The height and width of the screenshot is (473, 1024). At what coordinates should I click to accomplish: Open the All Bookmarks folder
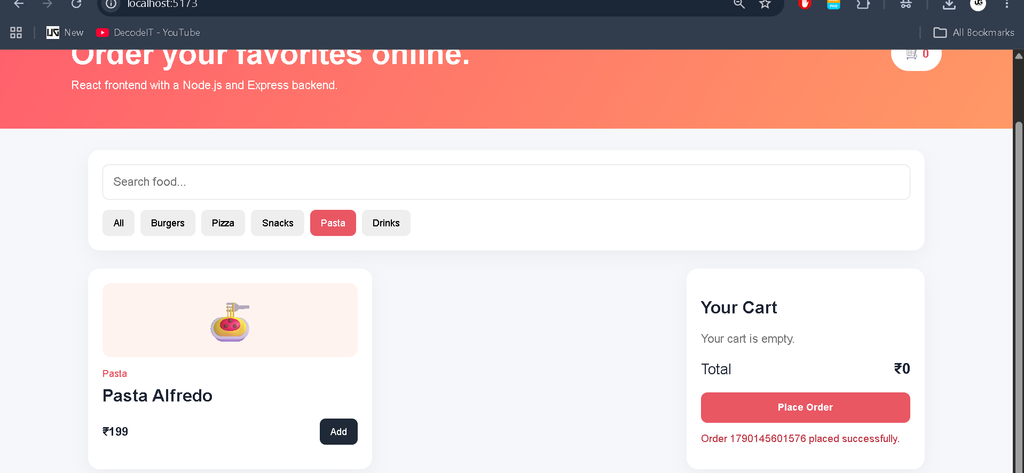tap(974, 33)
